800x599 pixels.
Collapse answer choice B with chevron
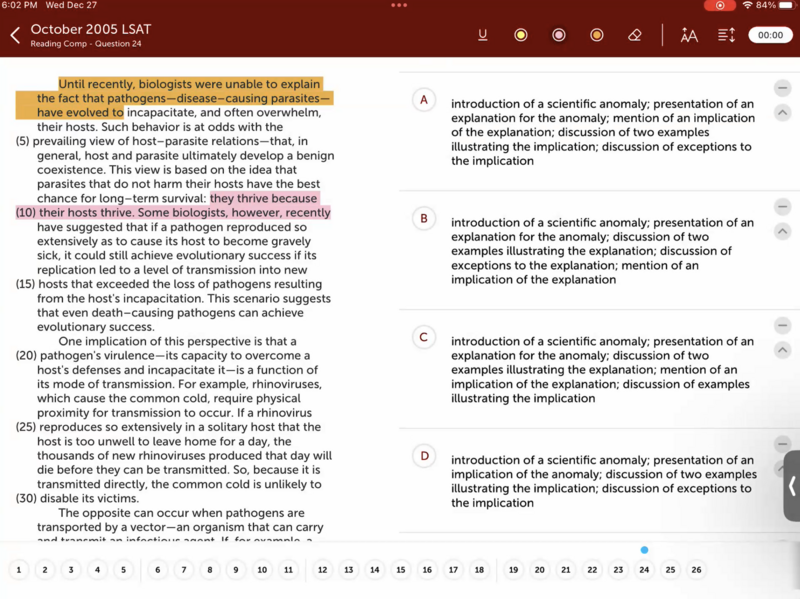pyautogui.click(x=783, y=231)
